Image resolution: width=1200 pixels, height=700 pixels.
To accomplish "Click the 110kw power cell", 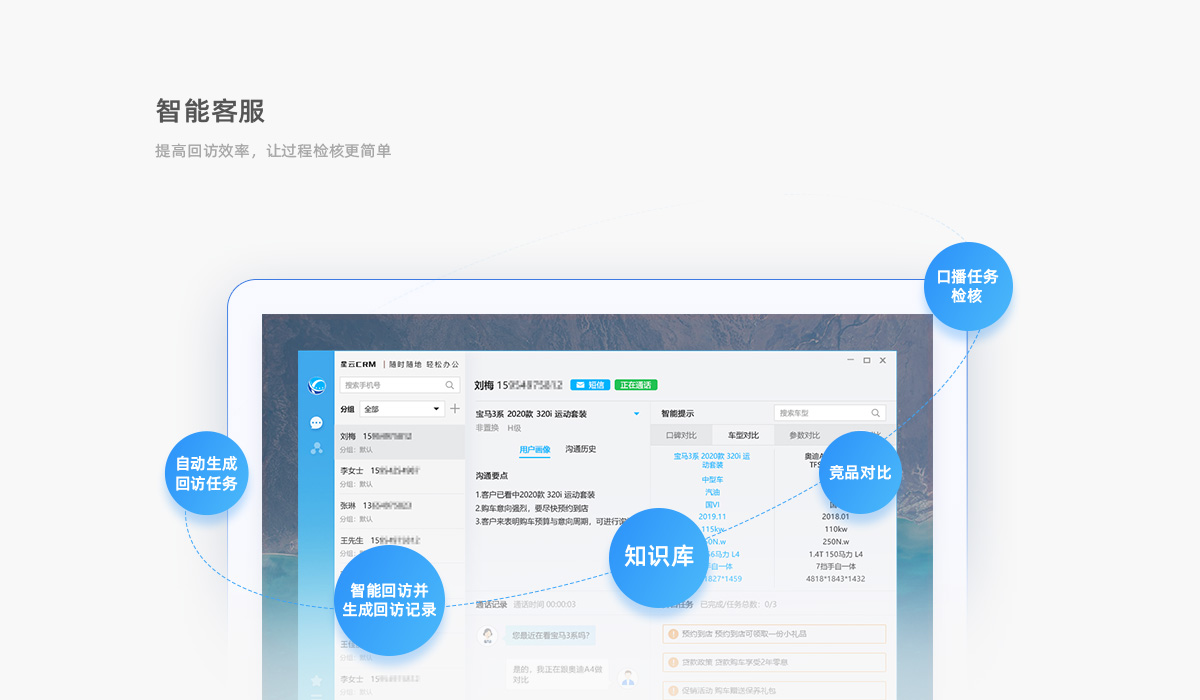I will pyautogui.click(x=836, y=529).
